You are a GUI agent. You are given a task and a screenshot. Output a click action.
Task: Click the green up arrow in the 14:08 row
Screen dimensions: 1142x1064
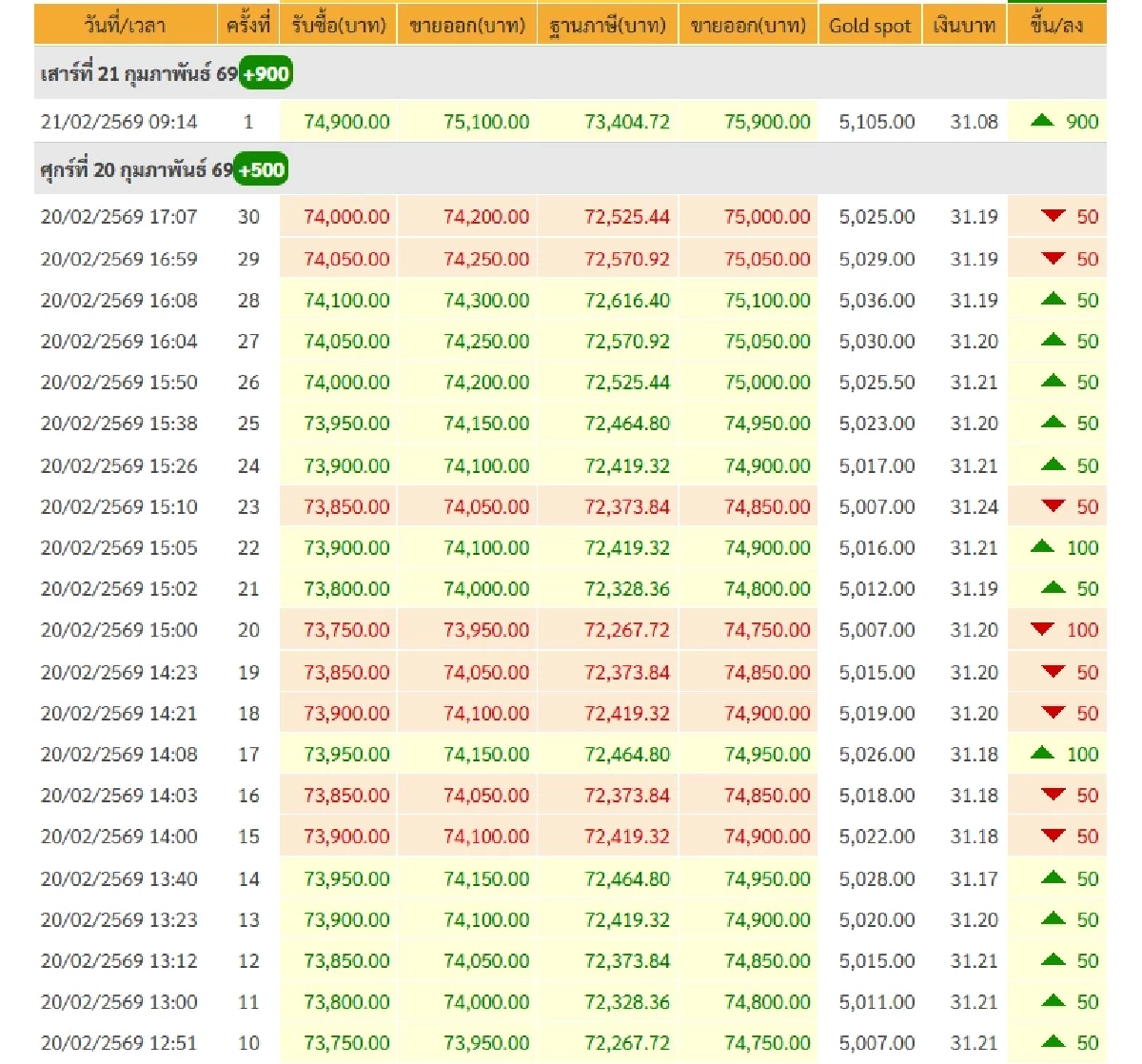coord(1043,754)
